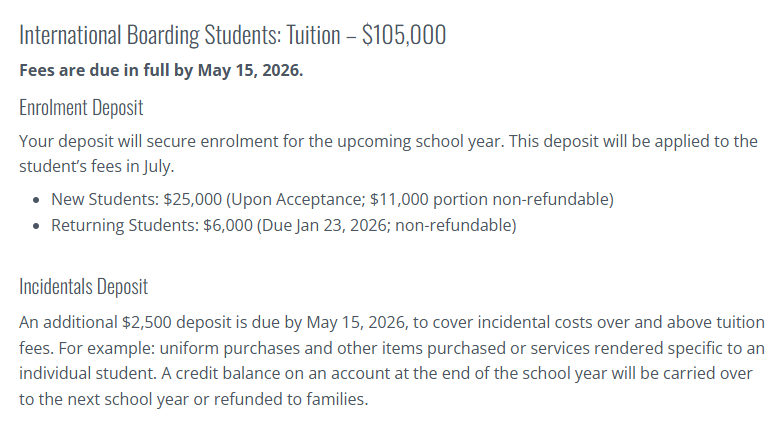Image resolution: width=780 pixels, height=431 pixels.
Task: Click the 'Due Jan 23, 2026' text
Action: 324,225
